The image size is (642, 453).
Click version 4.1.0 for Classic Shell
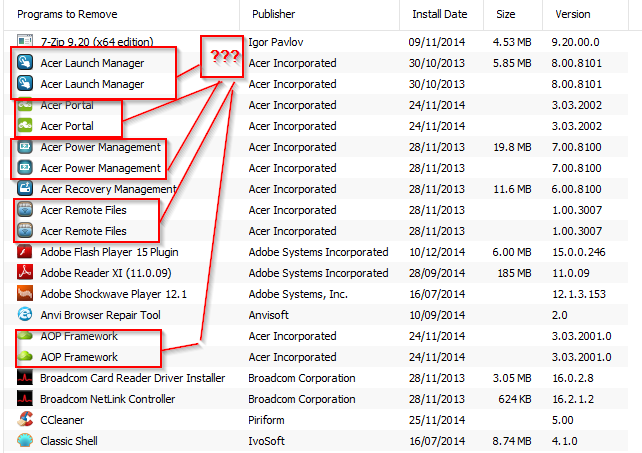tap(565, 441)
